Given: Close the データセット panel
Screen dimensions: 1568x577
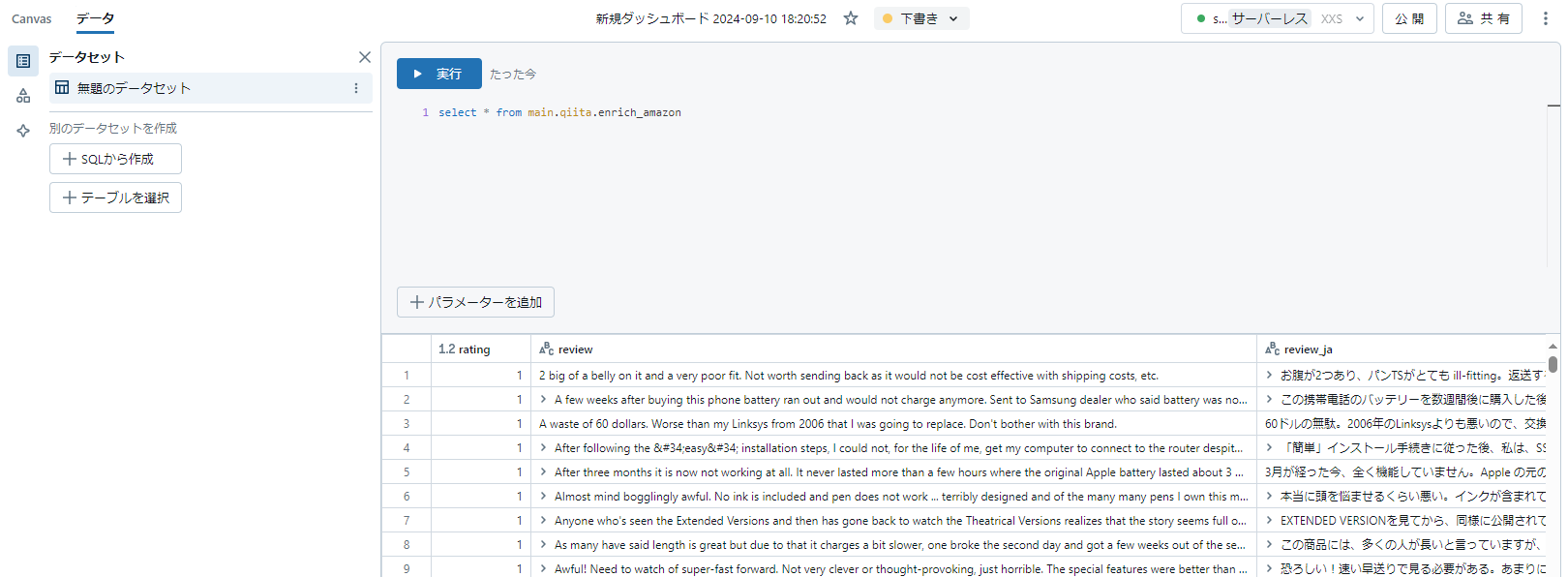Looking at the screenshot, I should point(365,57).
